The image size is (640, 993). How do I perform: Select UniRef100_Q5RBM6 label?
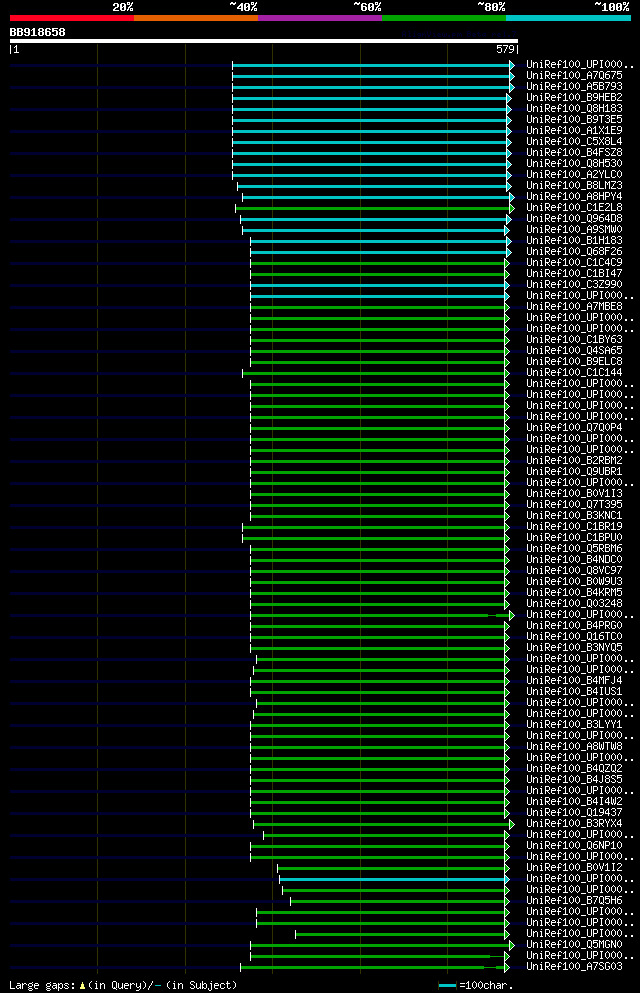[574, 548]
